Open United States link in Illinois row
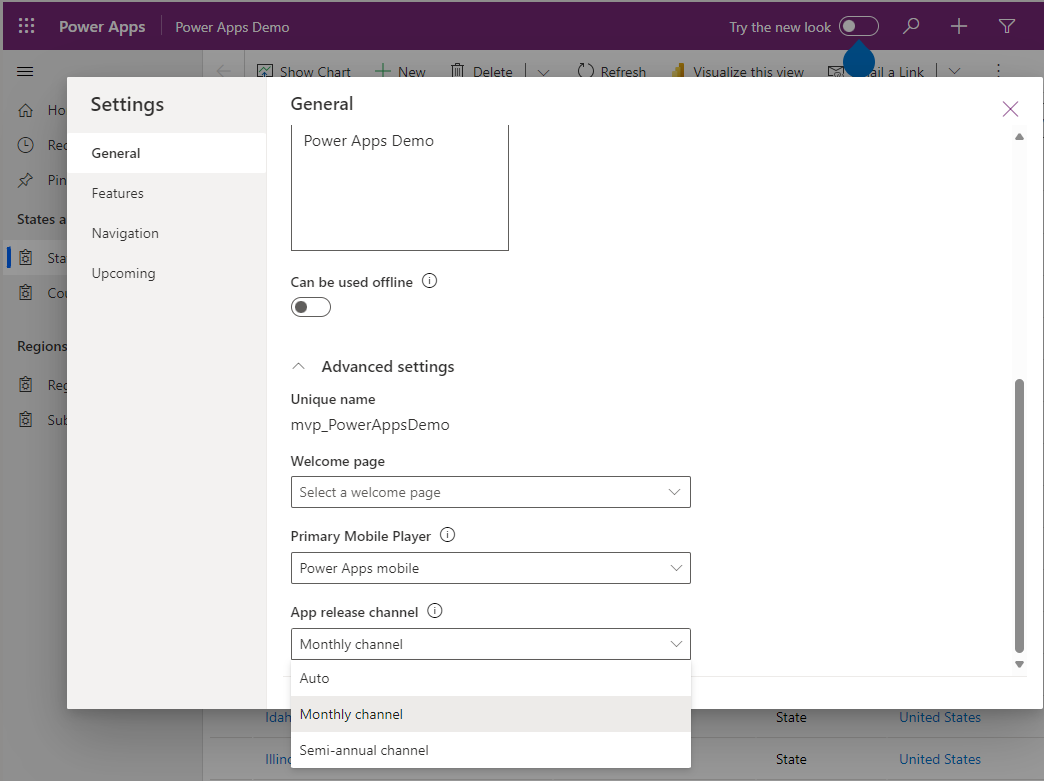 pos(939,759)
